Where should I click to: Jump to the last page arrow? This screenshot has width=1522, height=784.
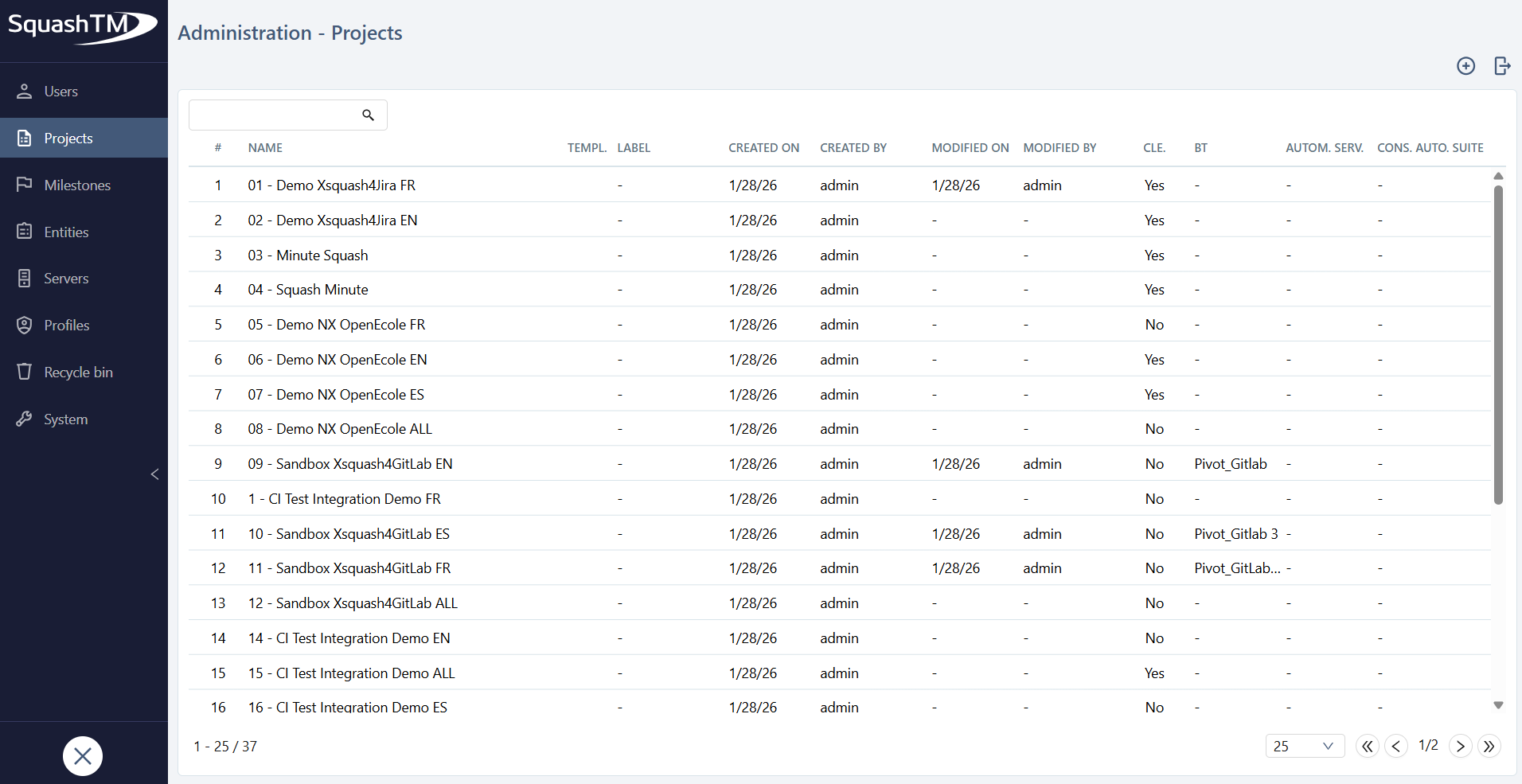tap(1489, 746)
